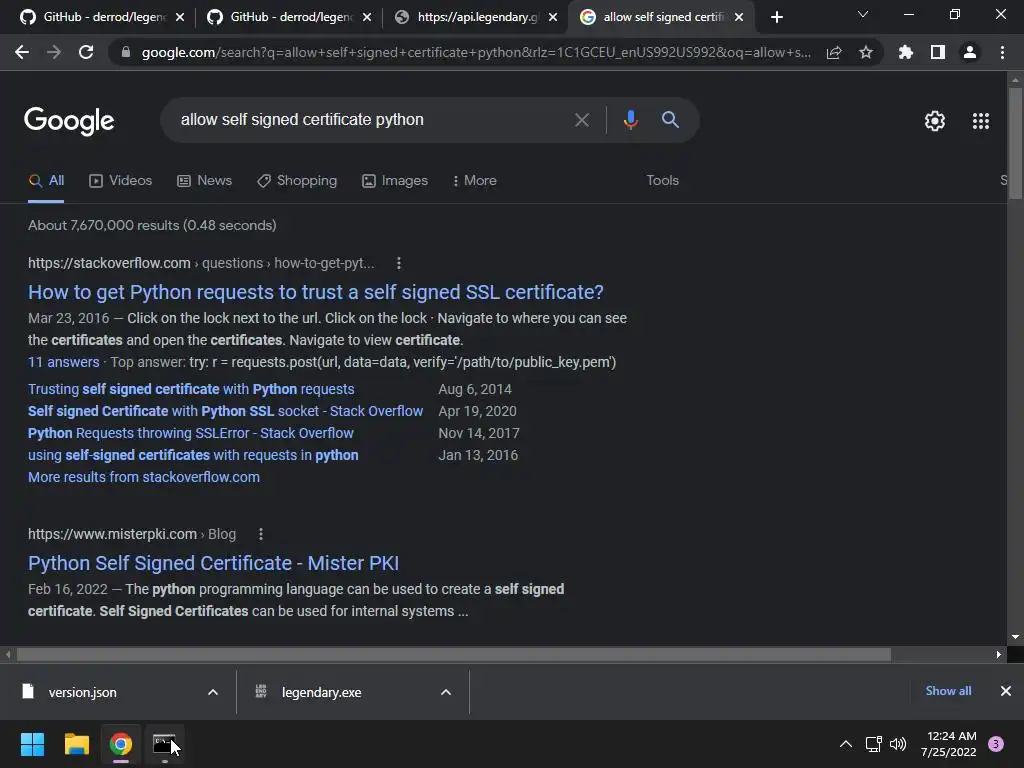Open the terminal icon on taskbar
The height and width of the screenshot is (768, 1024).
point(164,744)
